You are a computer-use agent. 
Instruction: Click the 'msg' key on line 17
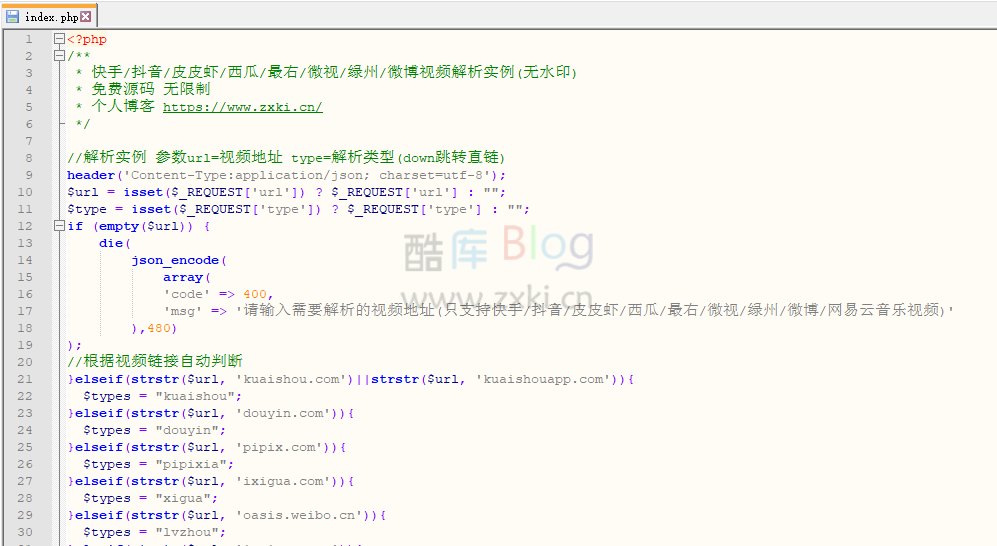click(183, 311)
